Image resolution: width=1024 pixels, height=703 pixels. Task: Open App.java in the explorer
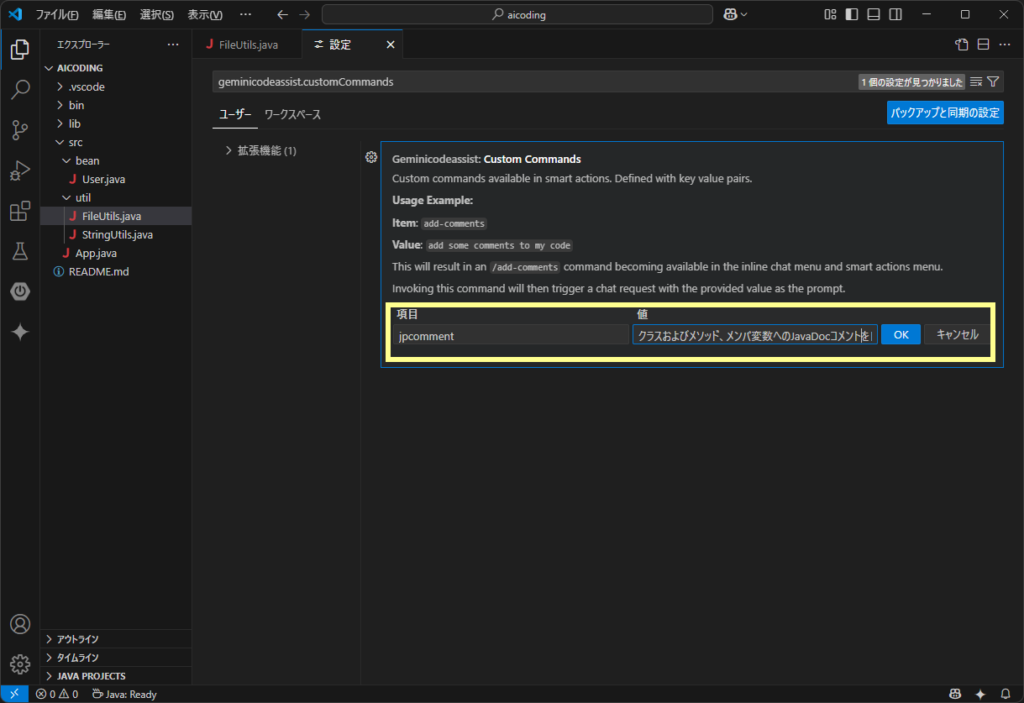(x=95, y=253)
